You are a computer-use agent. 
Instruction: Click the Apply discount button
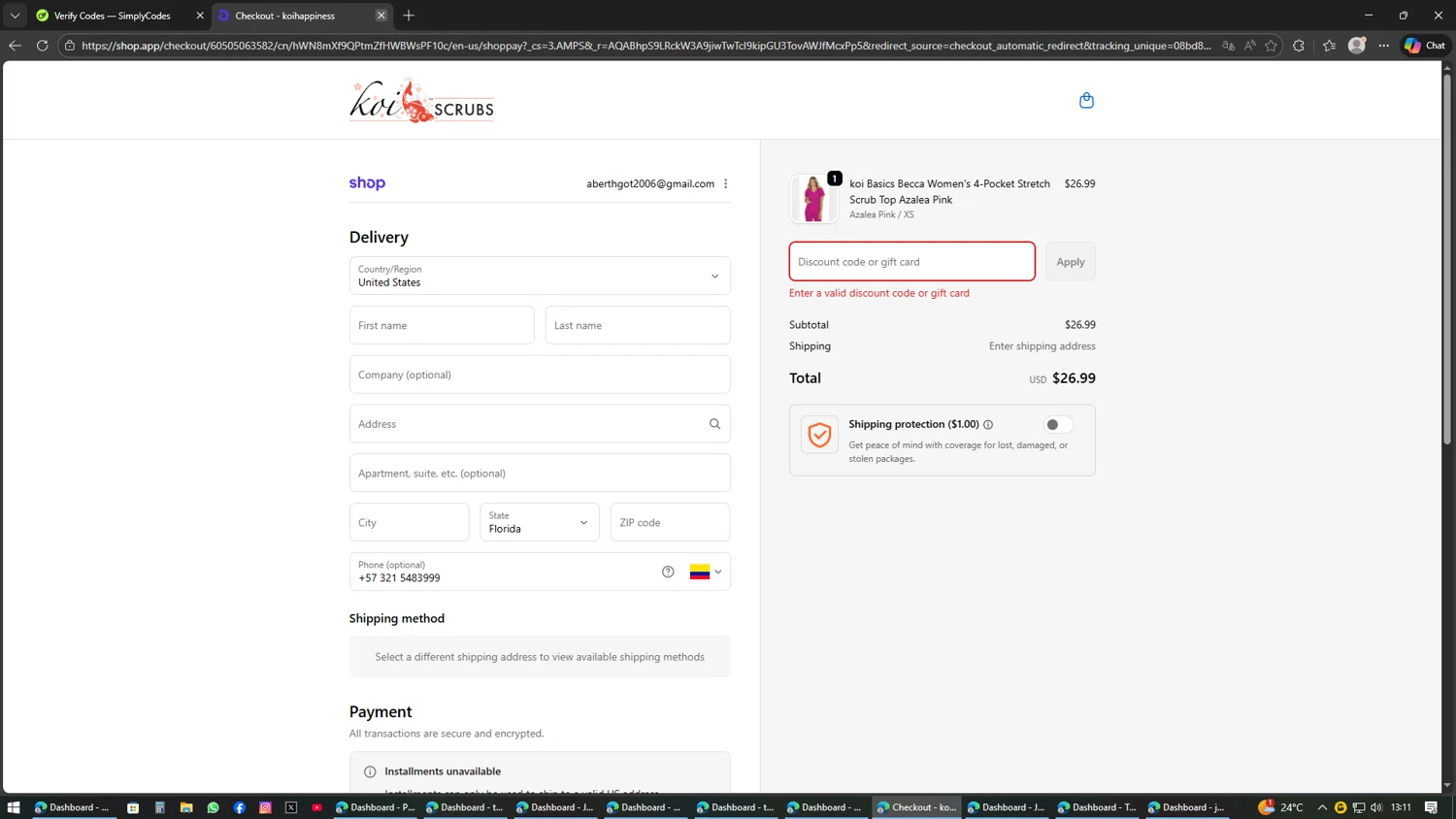click(x=1071, y=262)
